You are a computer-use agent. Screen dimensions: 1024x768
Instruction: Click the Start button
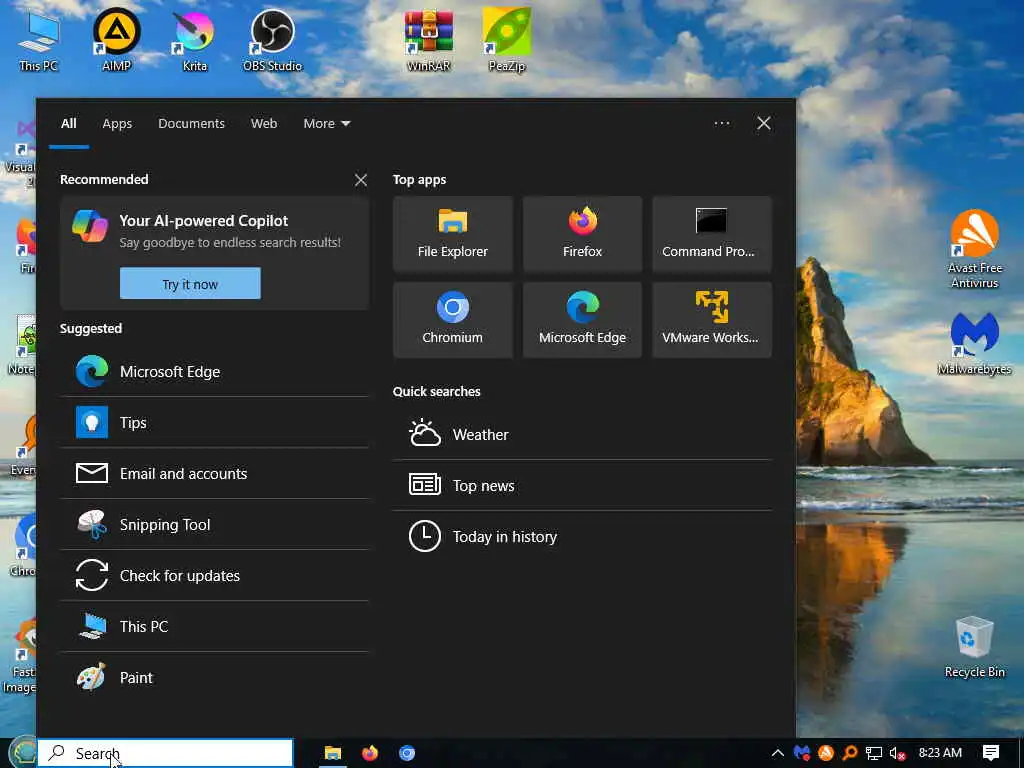[x=22, y=752]
